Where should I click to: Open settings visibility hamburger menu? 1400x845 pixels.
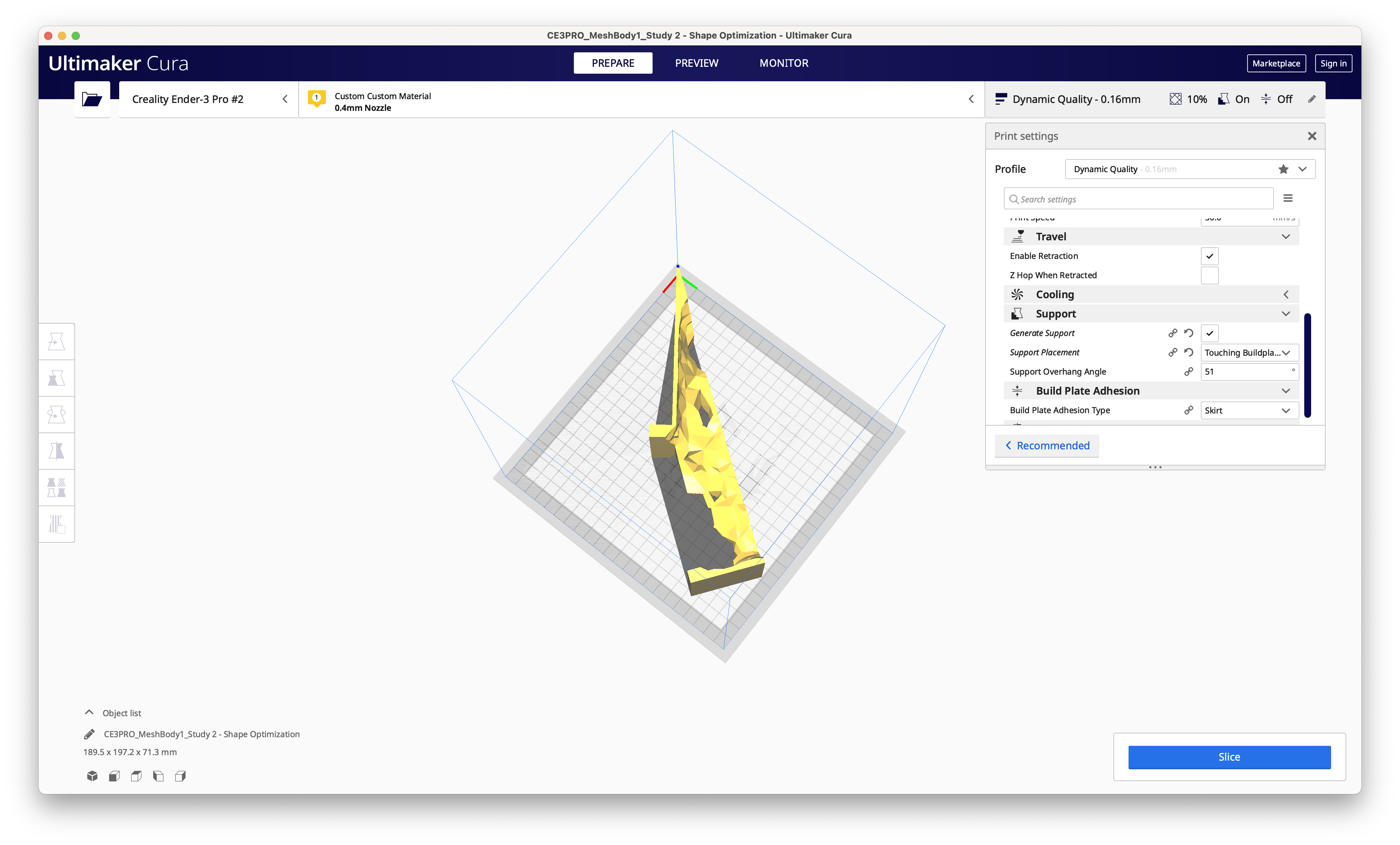pyautogui.click(x=1288, y=198)
